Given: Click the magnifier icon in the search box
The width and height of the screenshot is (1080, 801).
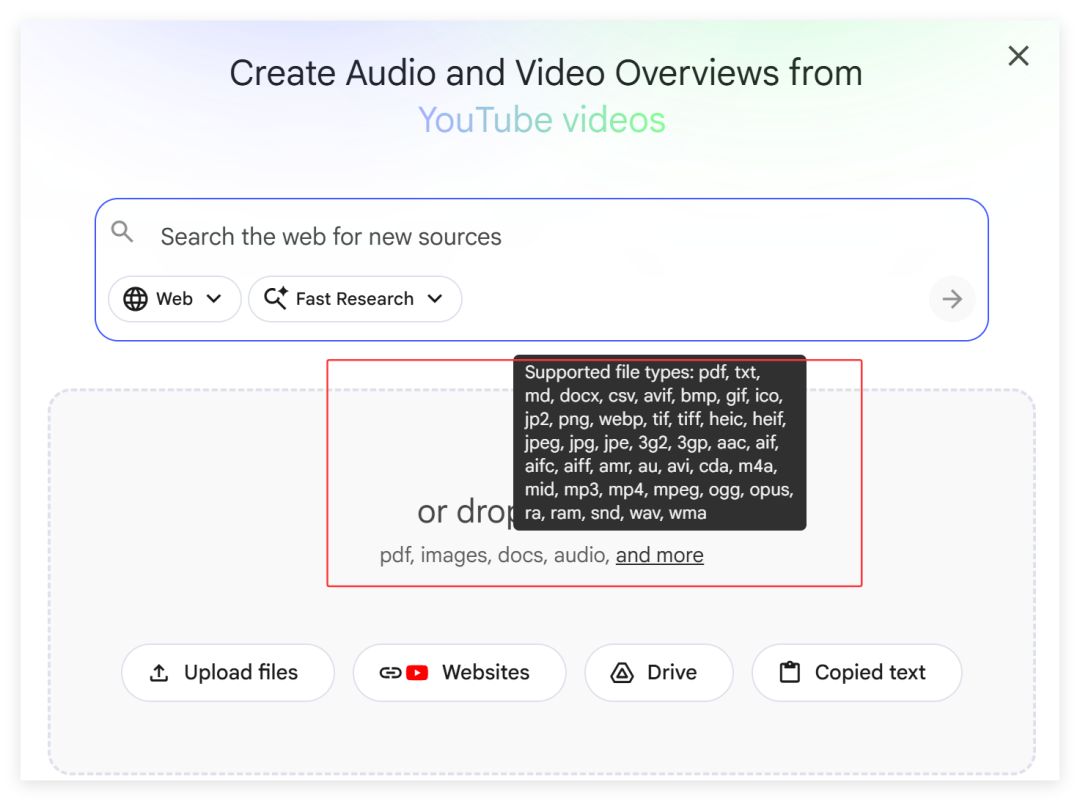Looking at the screenshot, I should point(122,233).
